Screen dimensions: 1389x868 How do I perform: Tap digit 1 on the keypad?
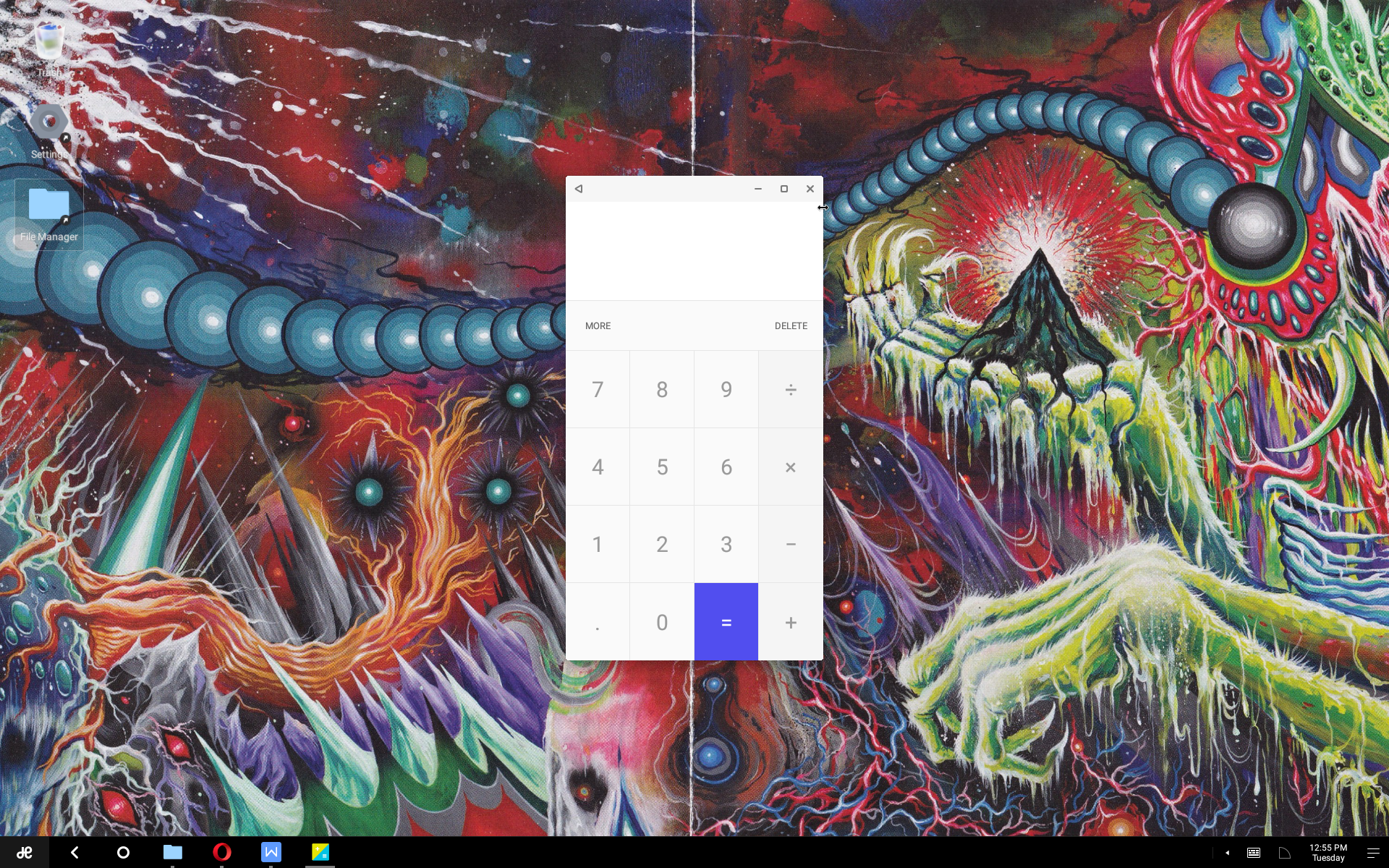(598, 545)
